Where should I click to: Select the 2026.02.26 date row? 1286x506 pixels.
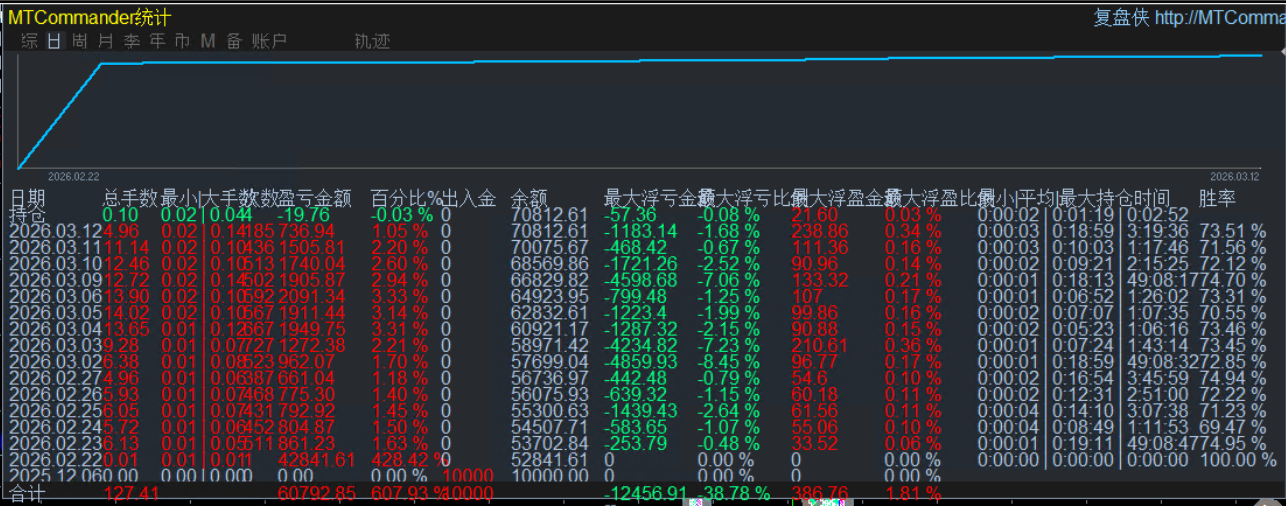54,394
